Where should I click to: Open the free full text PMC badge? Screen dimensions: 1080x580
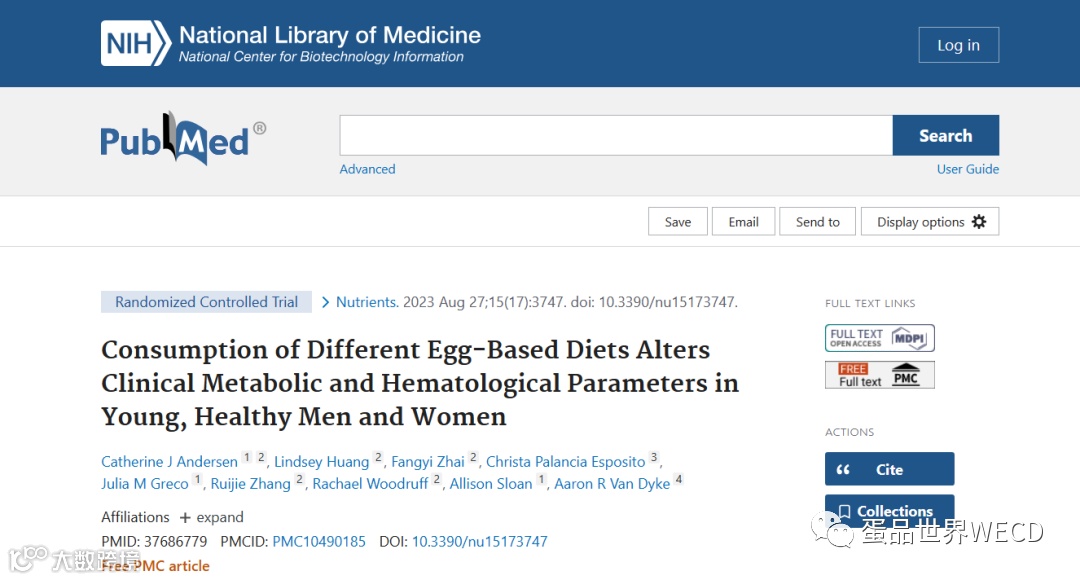click(879, 375)
